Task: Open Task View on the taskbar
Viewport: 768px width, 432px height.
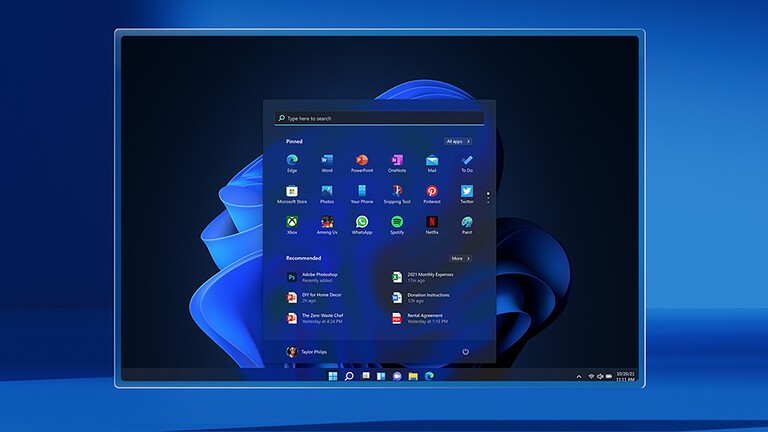Action: pyautogui.click(x=365, y=376)
